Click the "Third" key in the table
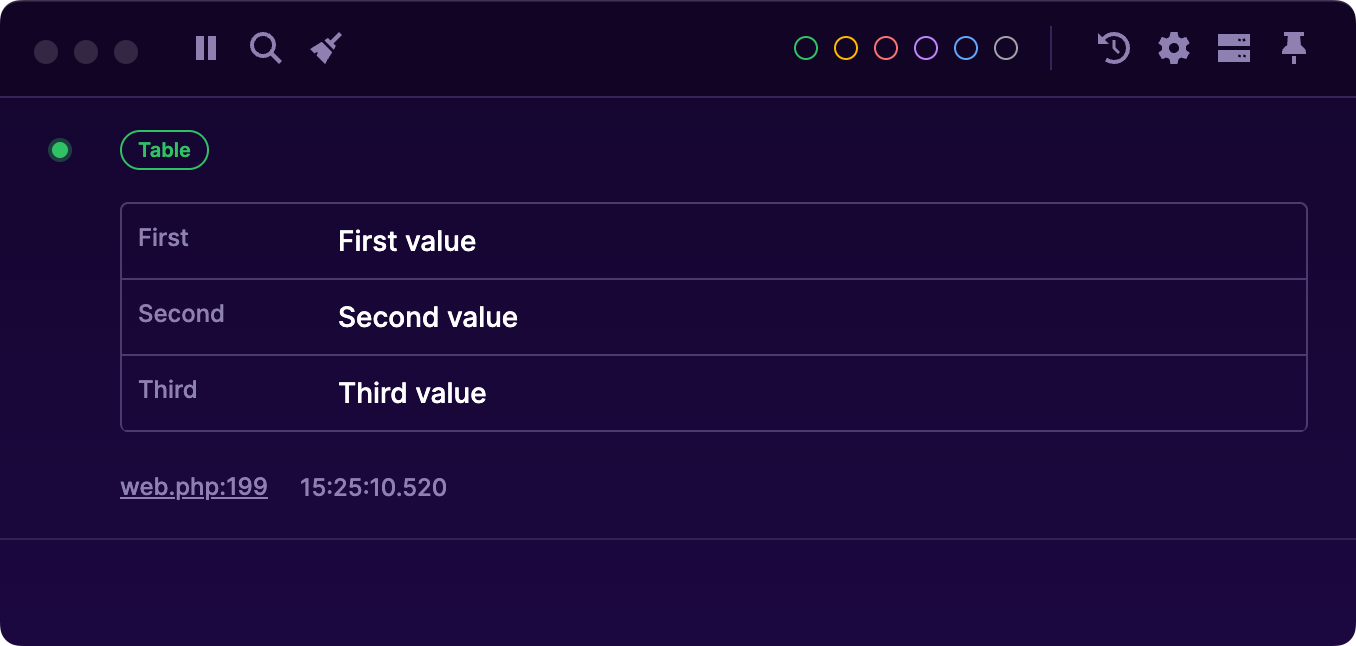Screen dimensions: 1356x646 pos(168,389)
